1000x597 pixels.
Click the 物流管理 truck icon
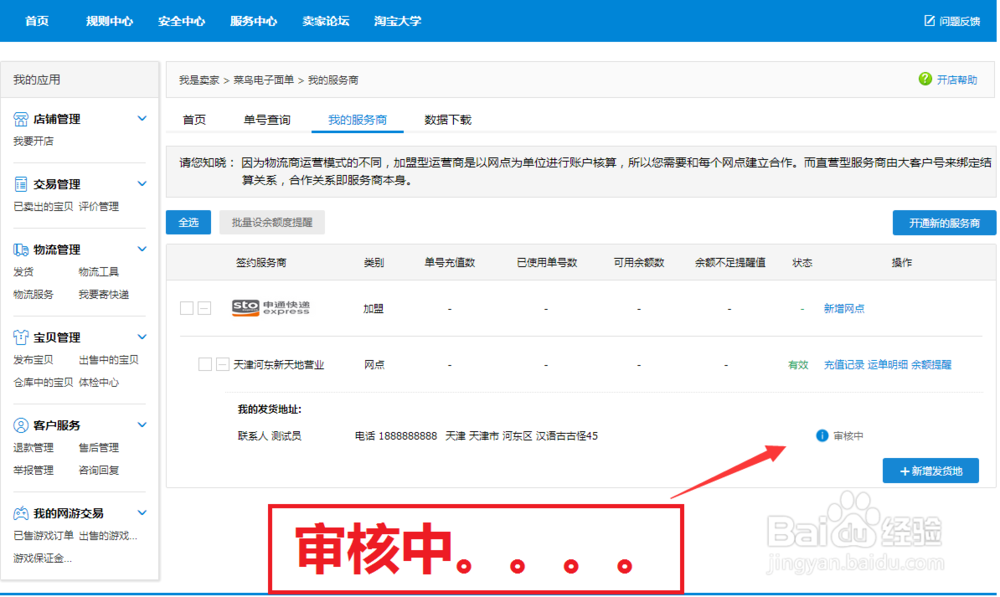[x=21, y=249]
